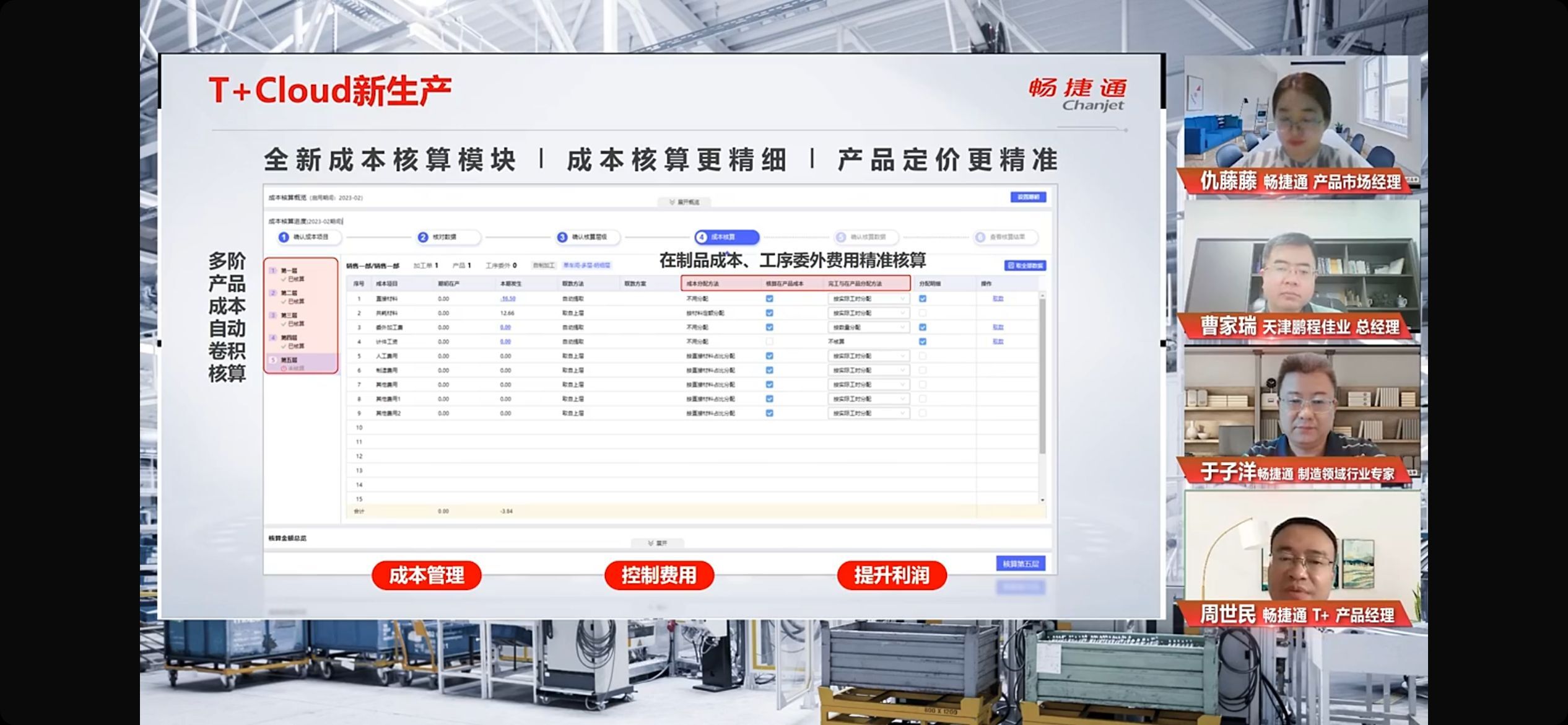Go to step 1 确认成本项目
1568x725 pixels.
(308, 237)
